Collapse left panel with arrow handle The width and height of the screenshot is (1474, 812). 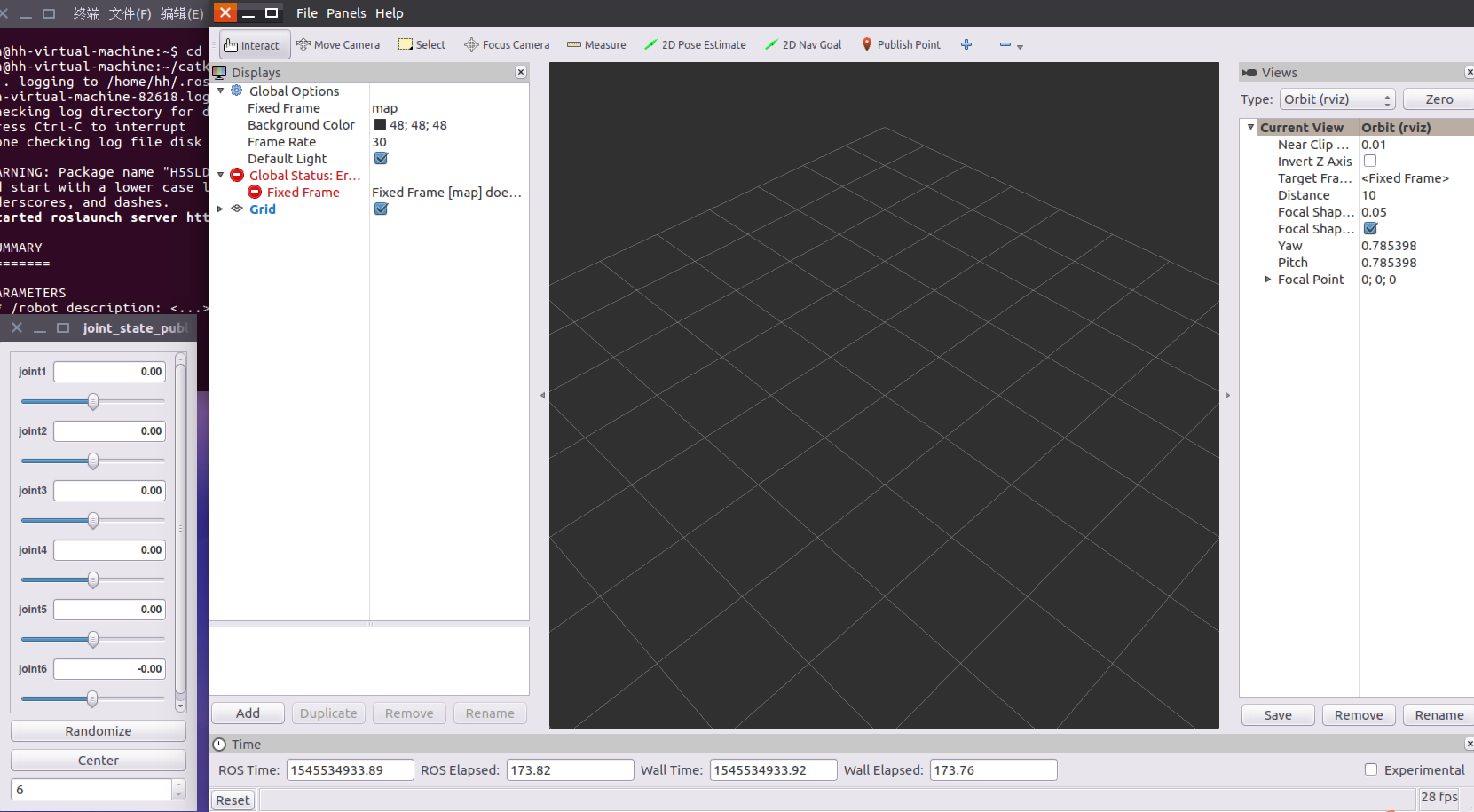click(x=542, y=396)
